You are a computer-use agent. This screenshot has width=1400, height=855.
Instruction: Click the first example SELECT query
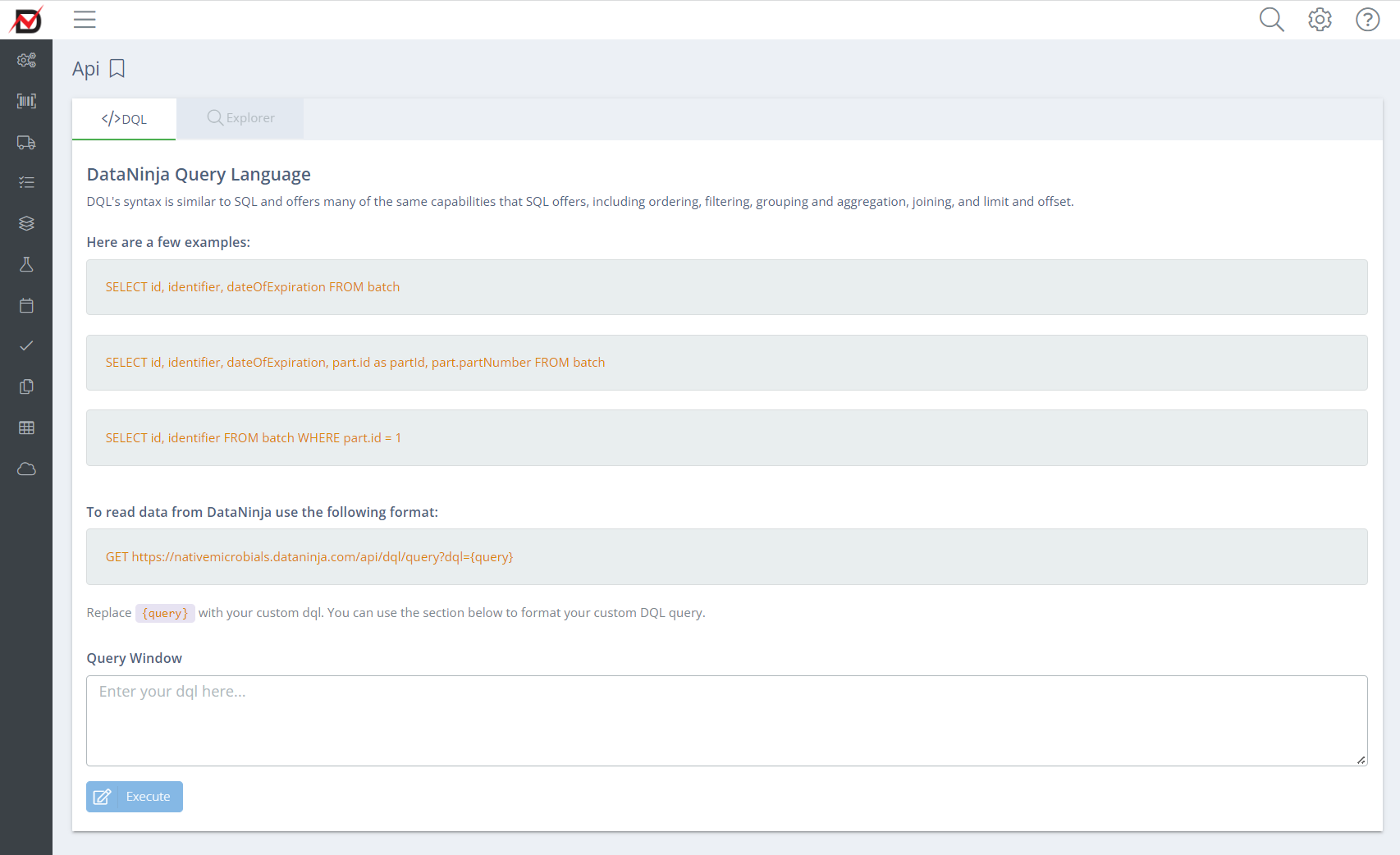(253, 287)
